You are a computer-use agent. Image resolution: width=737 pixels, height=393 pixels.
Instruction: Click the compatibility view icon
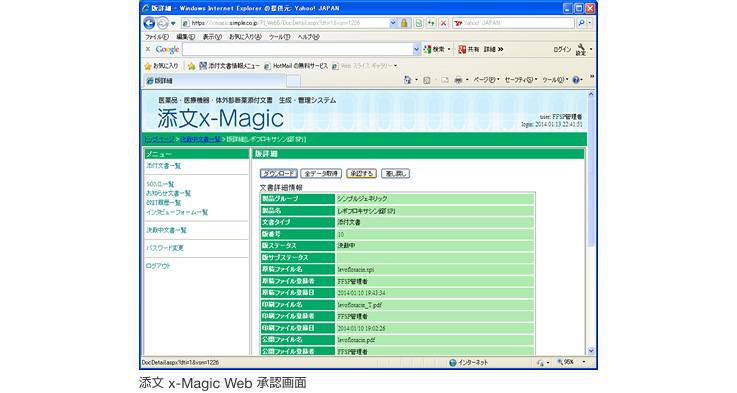[x=418, y=23]
